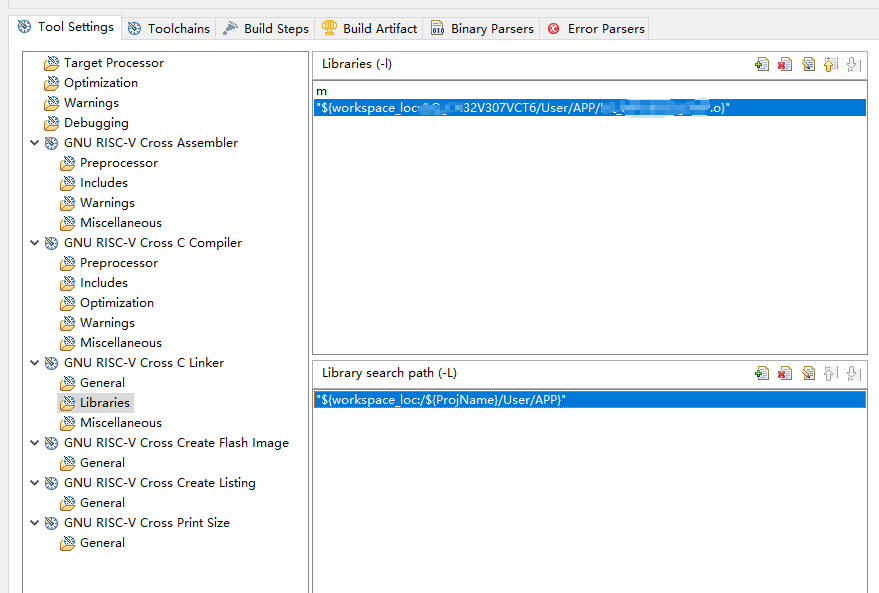Select Includes under GNU RISC-V Cross C Compiler

tap(104, 283)
